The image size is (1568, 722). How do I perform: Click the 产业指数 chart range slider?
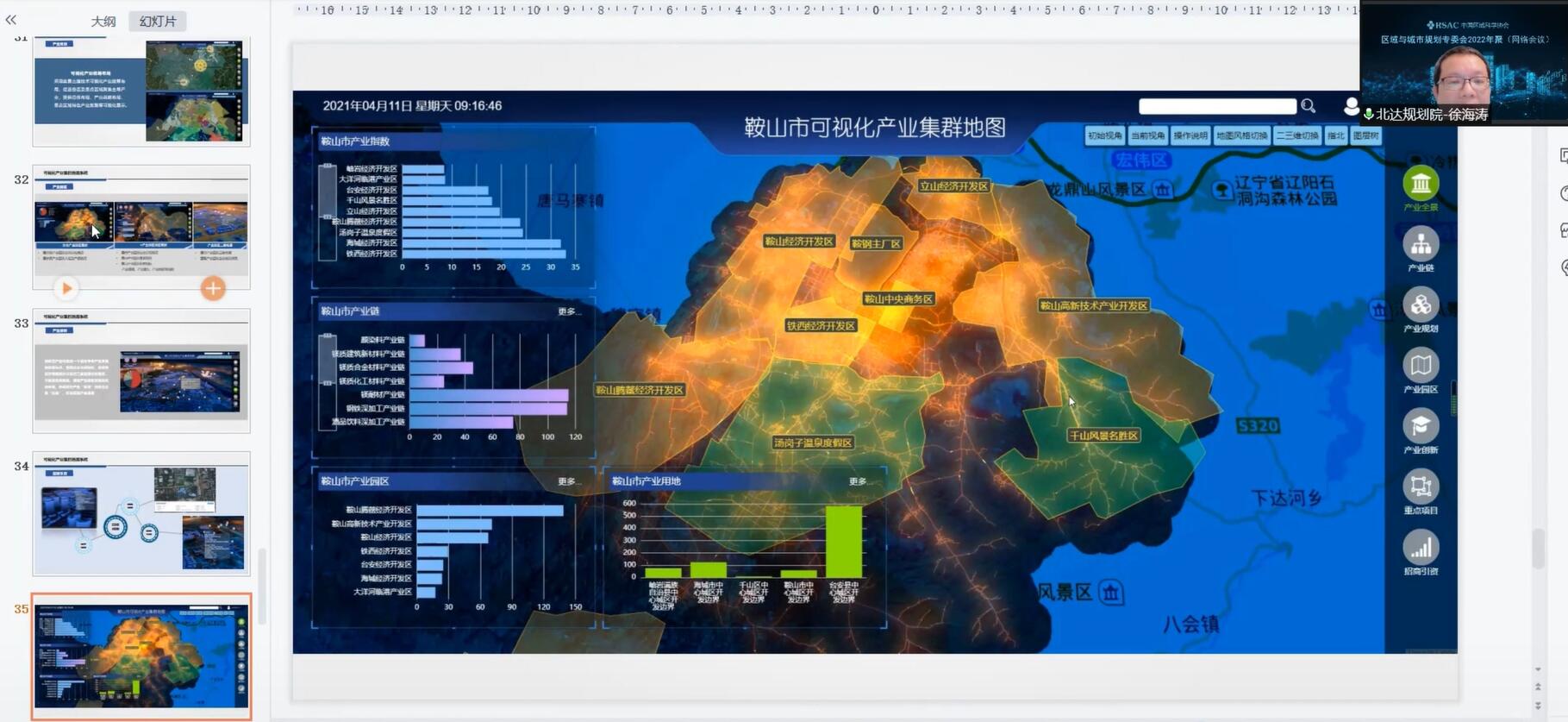[327, 212]
